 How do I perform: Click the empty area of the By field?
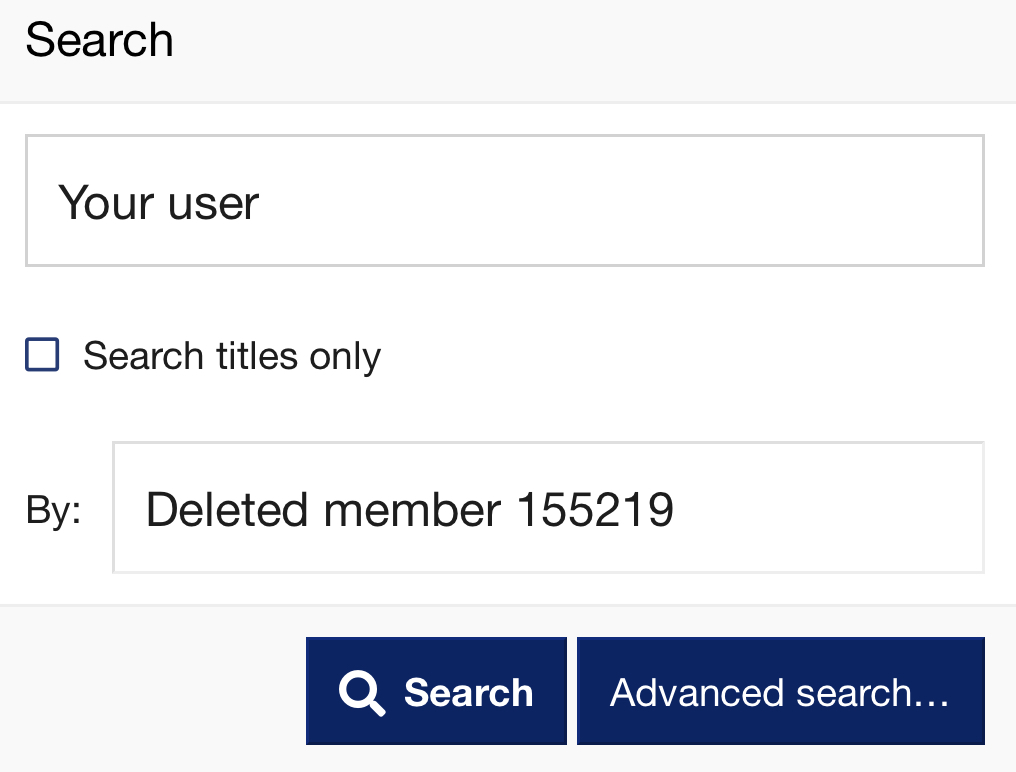pyautogui.click(x=830, y=508)
